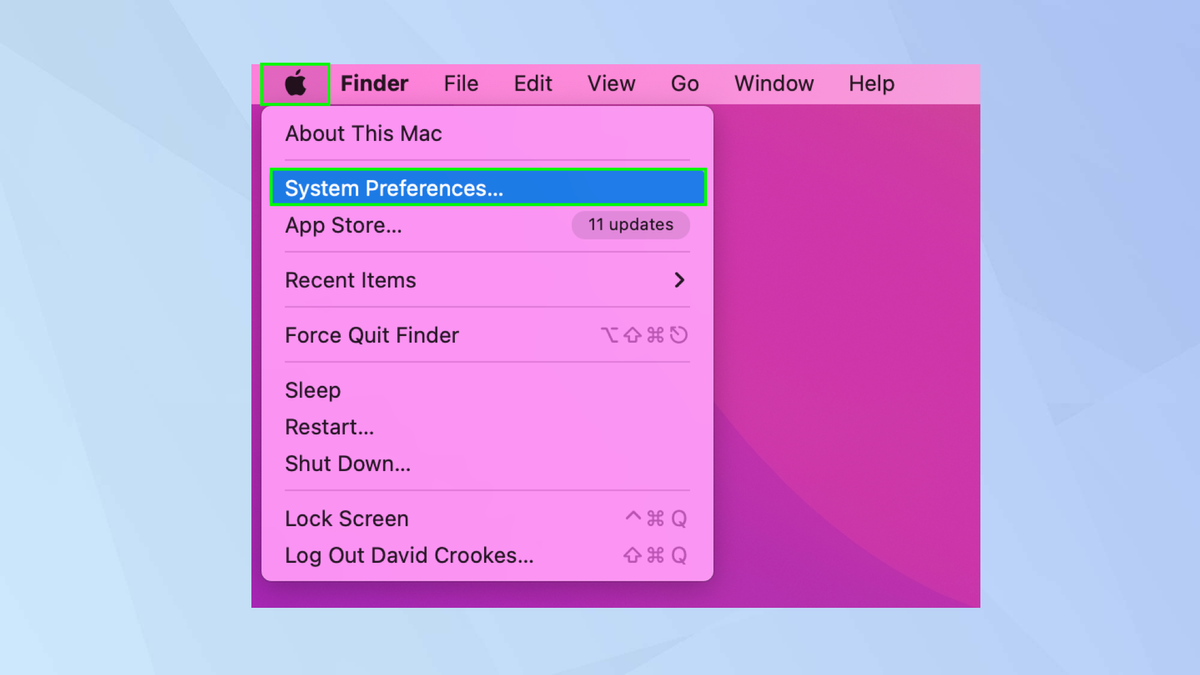Select the 11 updates badge

(630, 225)
